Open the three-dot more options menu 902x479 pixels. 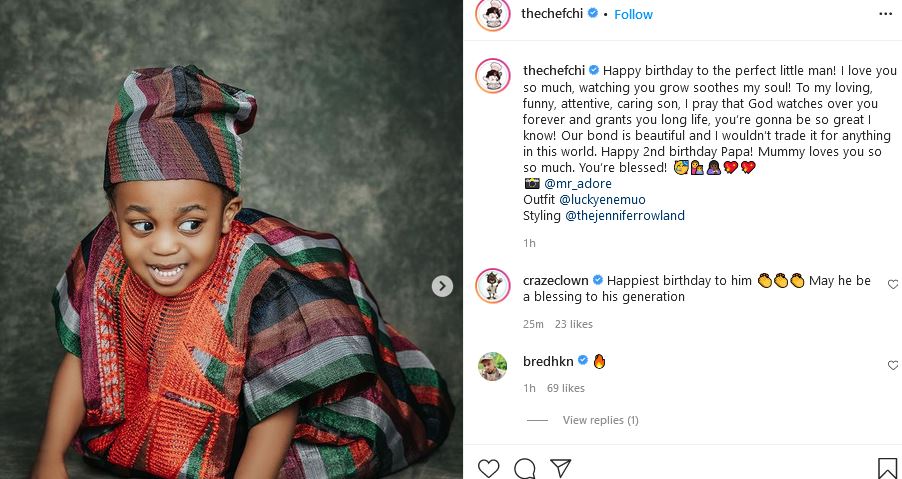(886, 14)
